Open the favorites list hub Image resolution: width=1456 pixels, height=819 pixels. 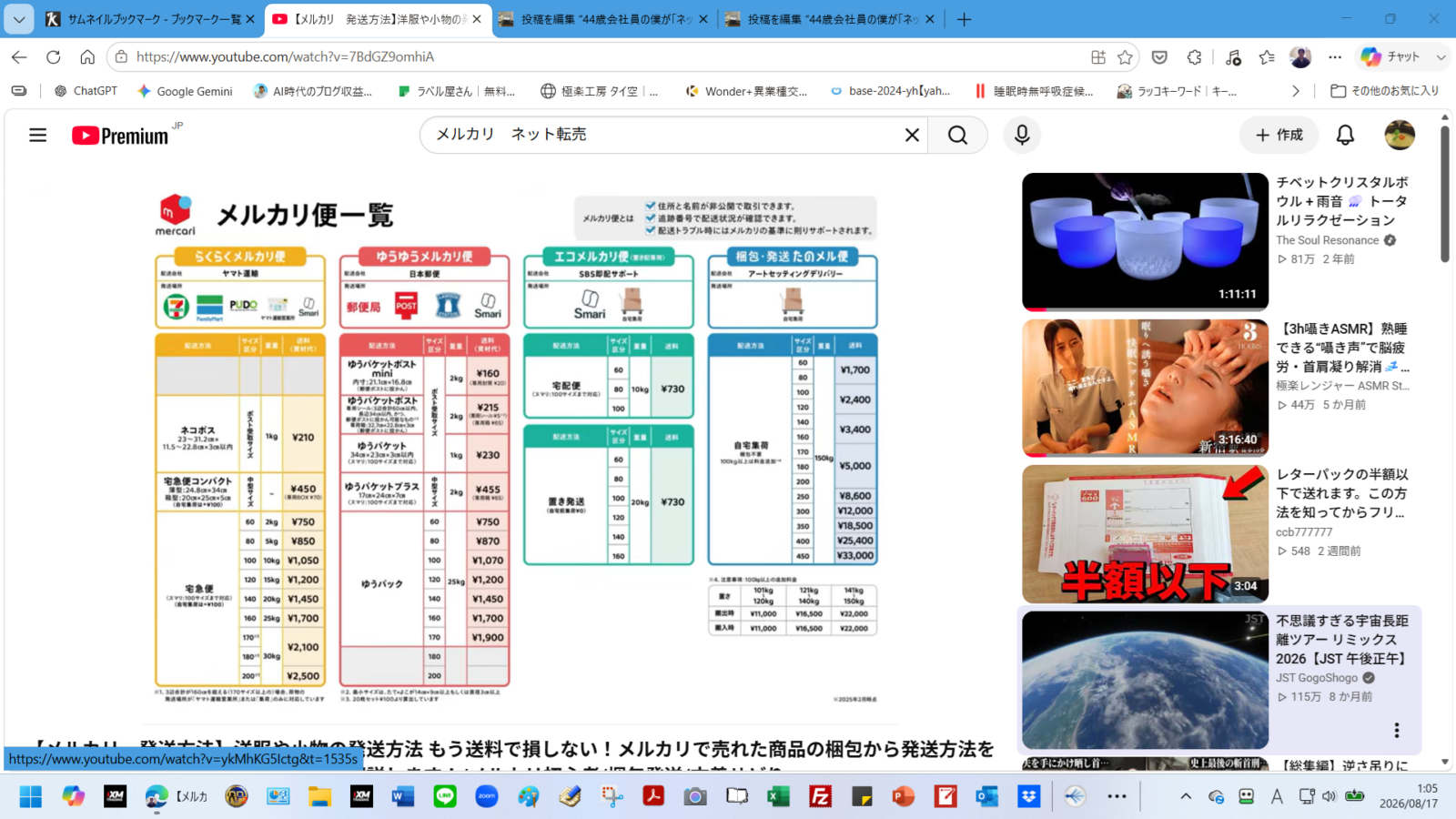click(1267, 56)
